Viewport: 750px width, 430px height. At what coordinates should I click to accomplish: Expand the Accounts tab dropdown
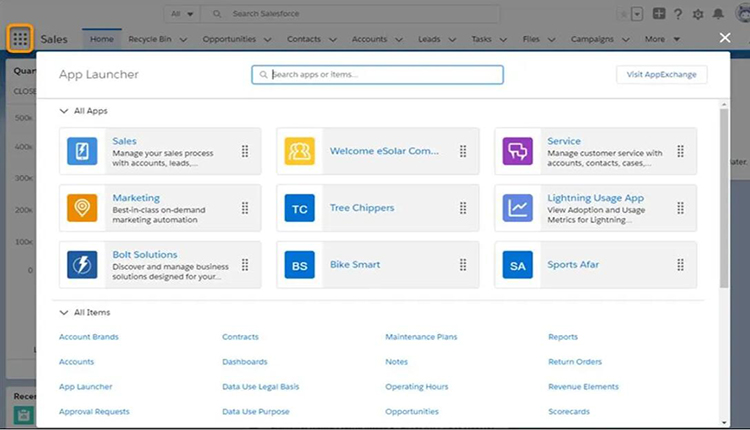coord(398,40)
